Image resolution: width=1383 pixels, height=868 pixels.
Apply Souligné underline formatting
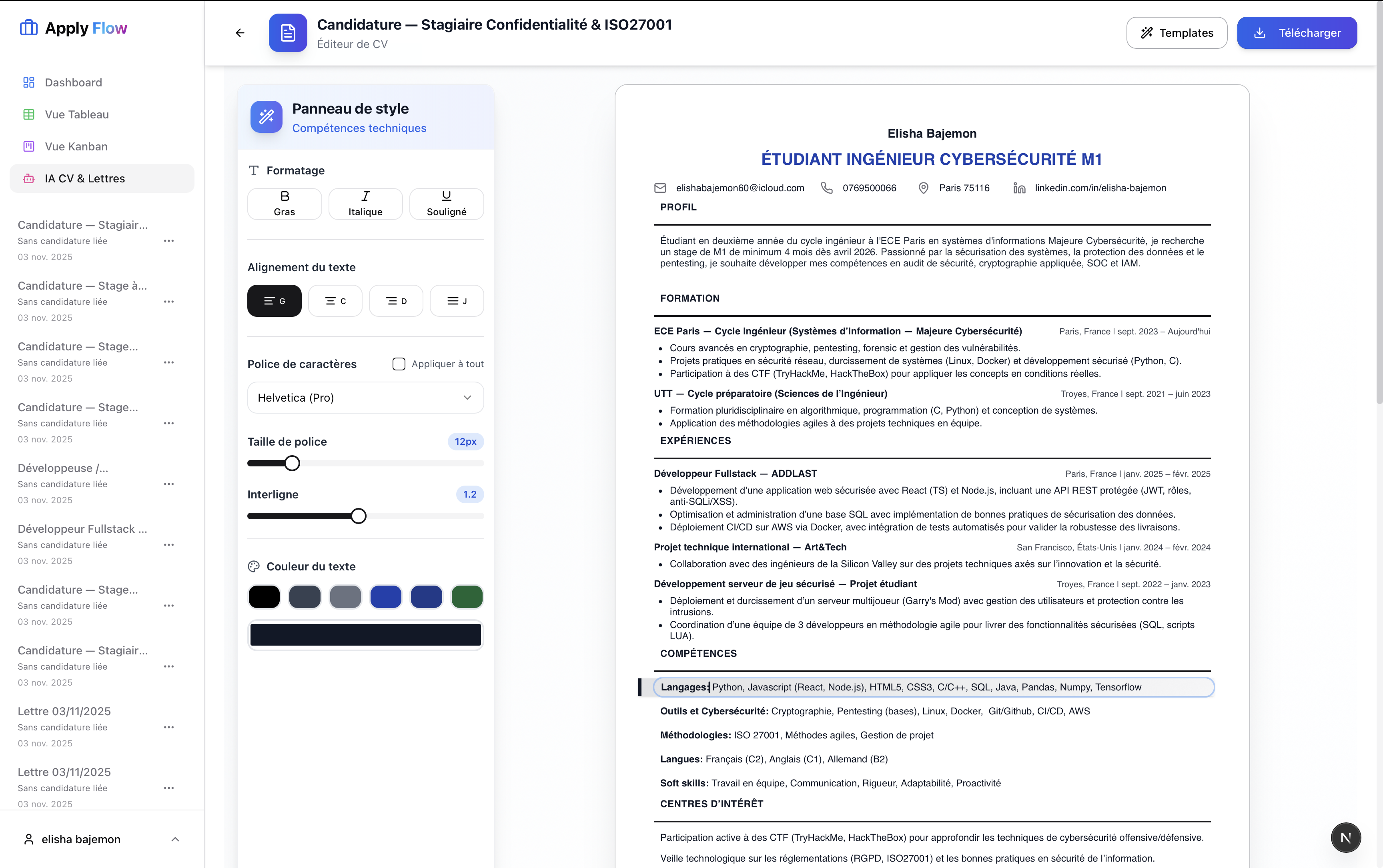coord(446,203)
